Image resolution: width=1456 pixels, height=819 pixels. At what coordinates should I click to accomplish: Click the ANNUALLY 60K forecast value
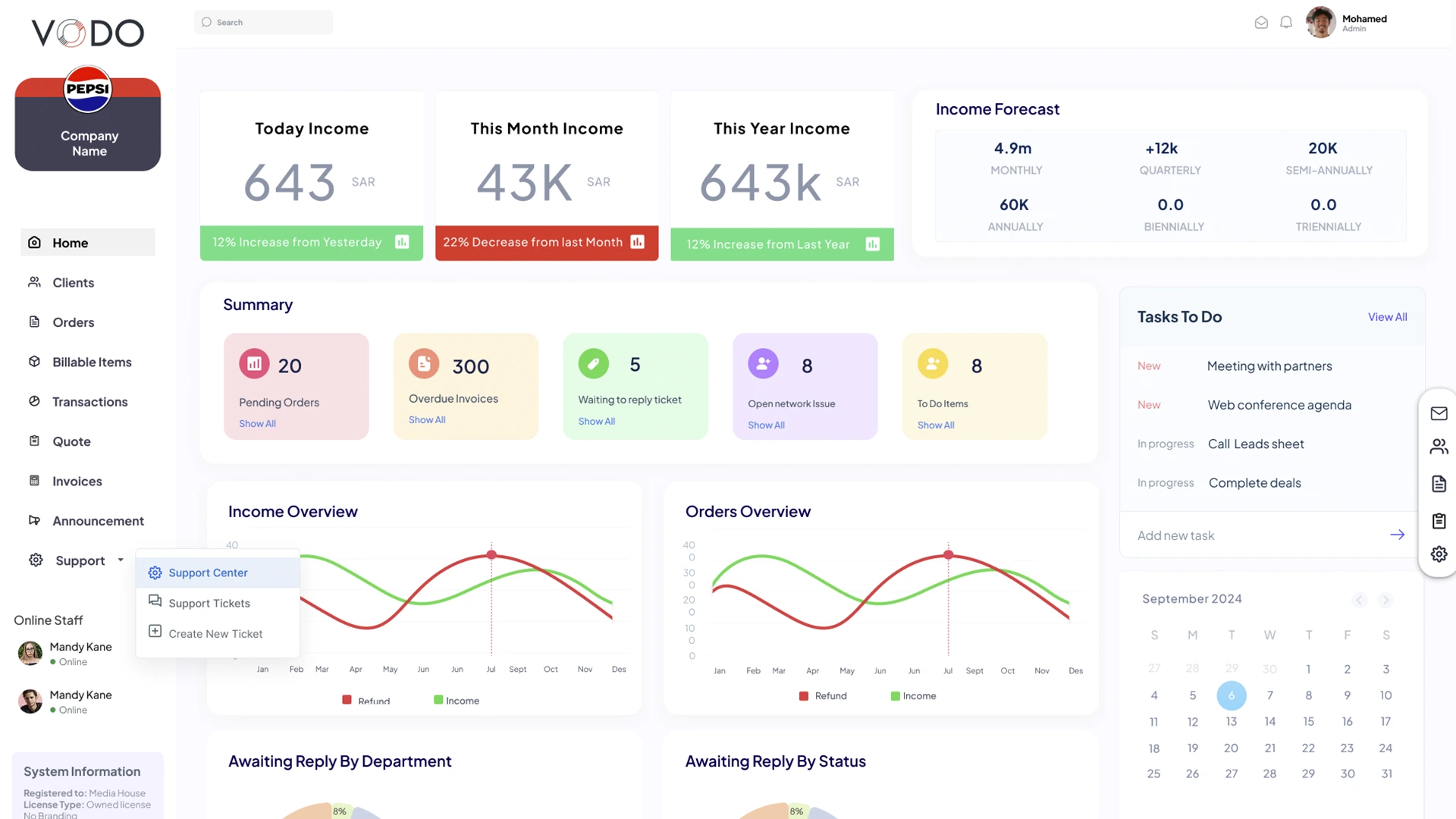[1014, 205]
